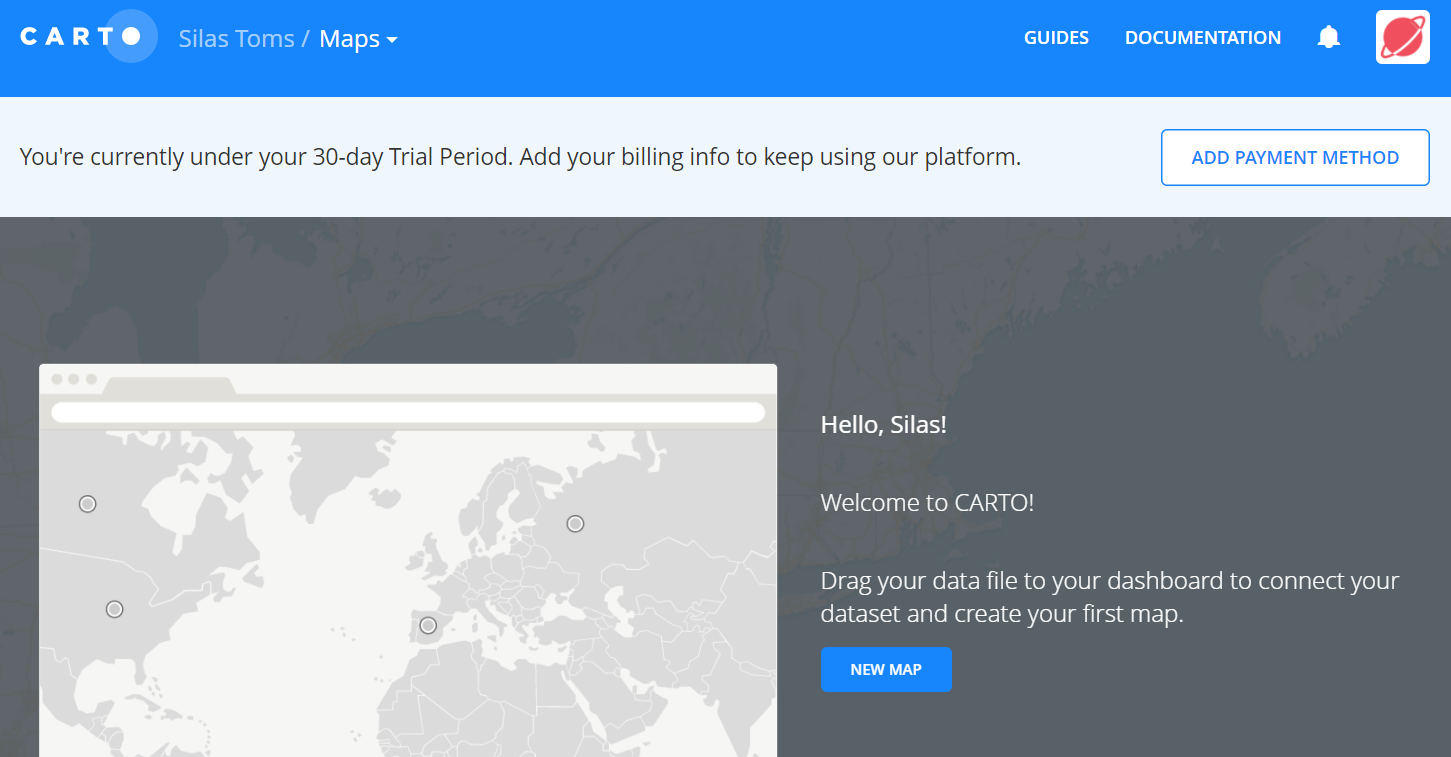Viewport: 1451px width, 757px height.
Task: Expand the Maps dropdown in the header
Action: pyautogui.click(x=358, y=39)
